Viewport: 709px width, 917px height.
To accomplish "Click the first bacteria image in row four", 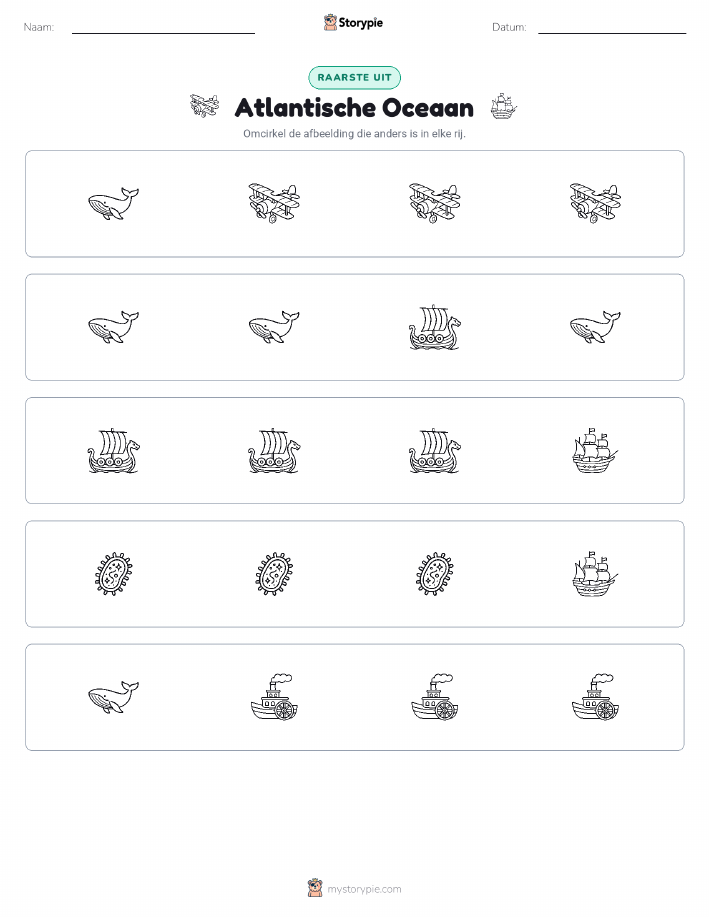I will 113,574.
